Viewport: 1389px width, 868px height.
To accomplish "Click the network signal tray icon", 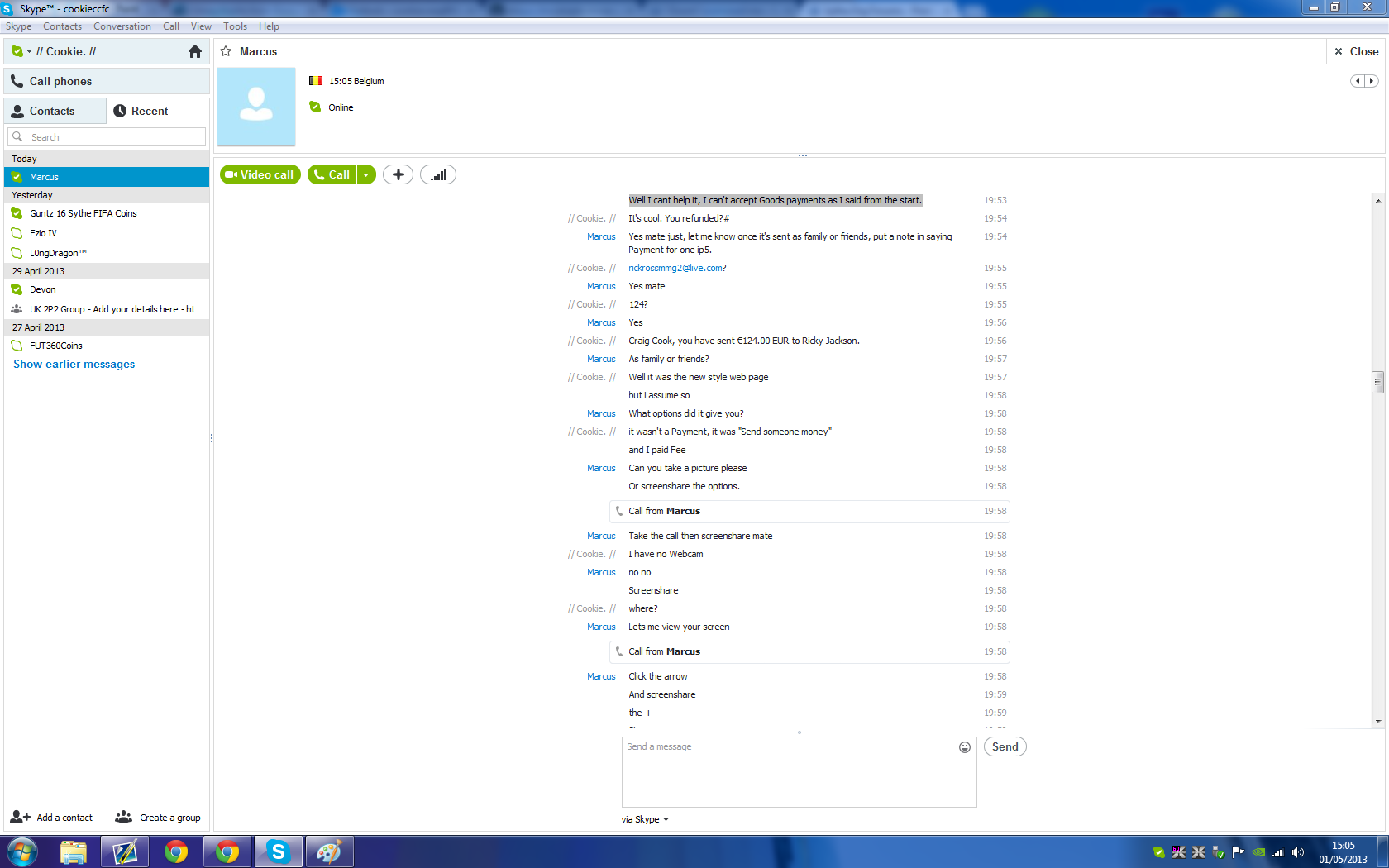I will coord(1278,852).
